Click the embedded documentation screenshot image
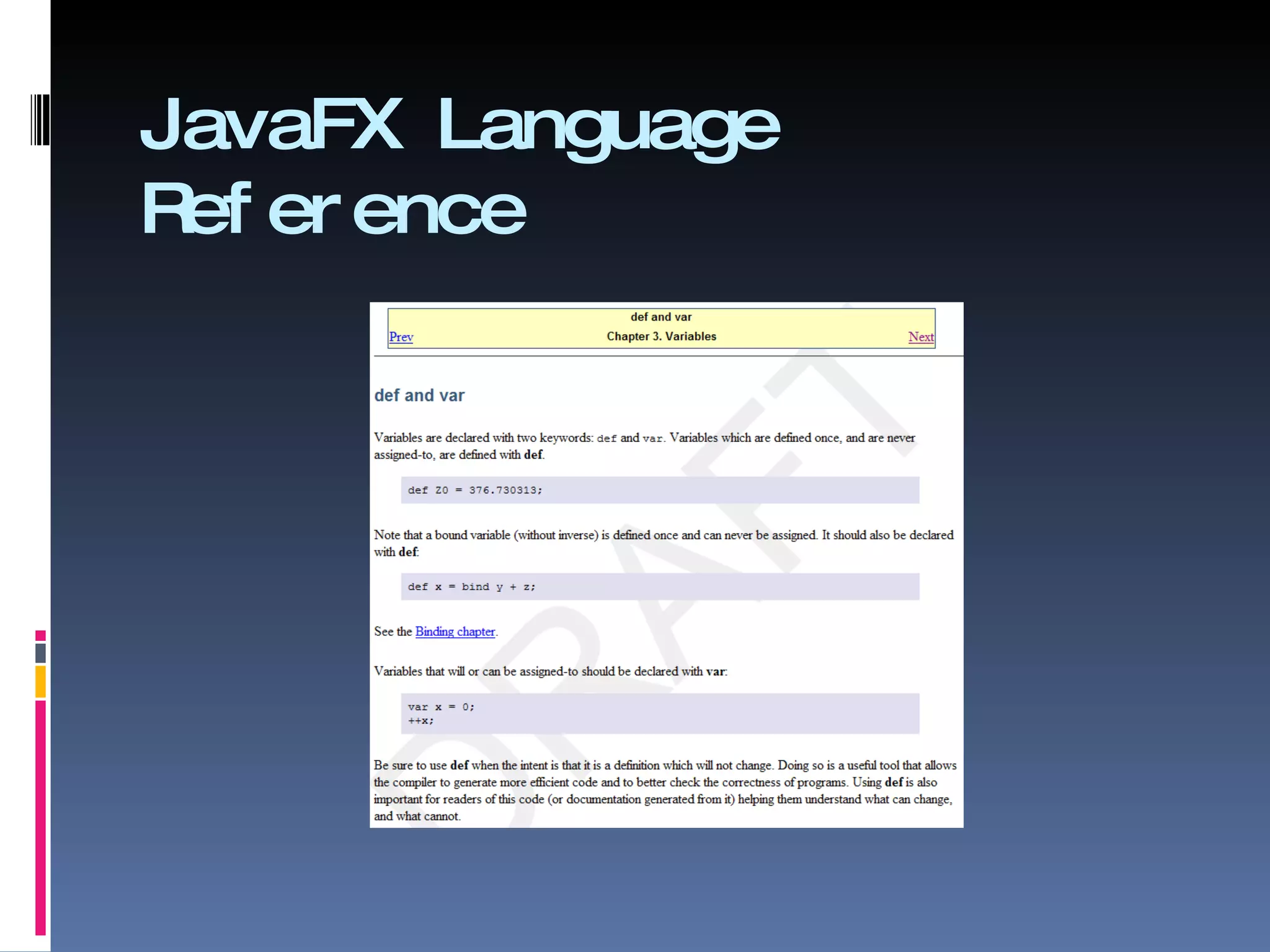Image resolution: width=1270 pixels, height=952 pixels. coord(666,565)
